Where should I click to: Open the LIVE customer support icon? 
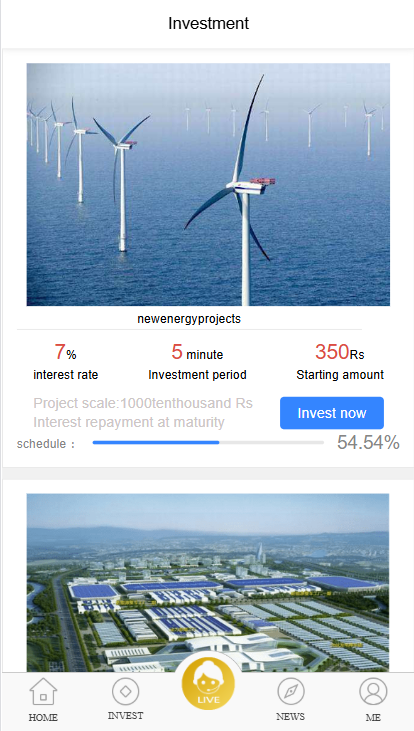tap(208, 683)
